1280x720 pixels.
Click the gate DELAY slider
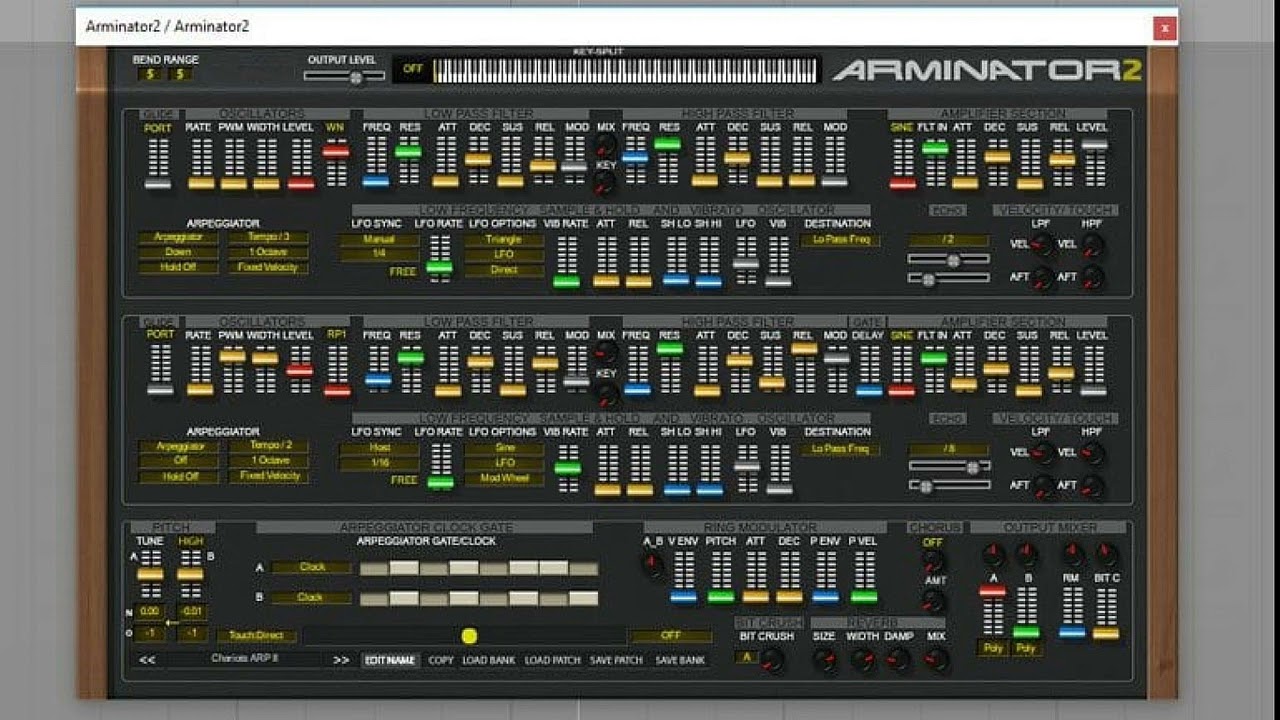(x=869, y=370)
